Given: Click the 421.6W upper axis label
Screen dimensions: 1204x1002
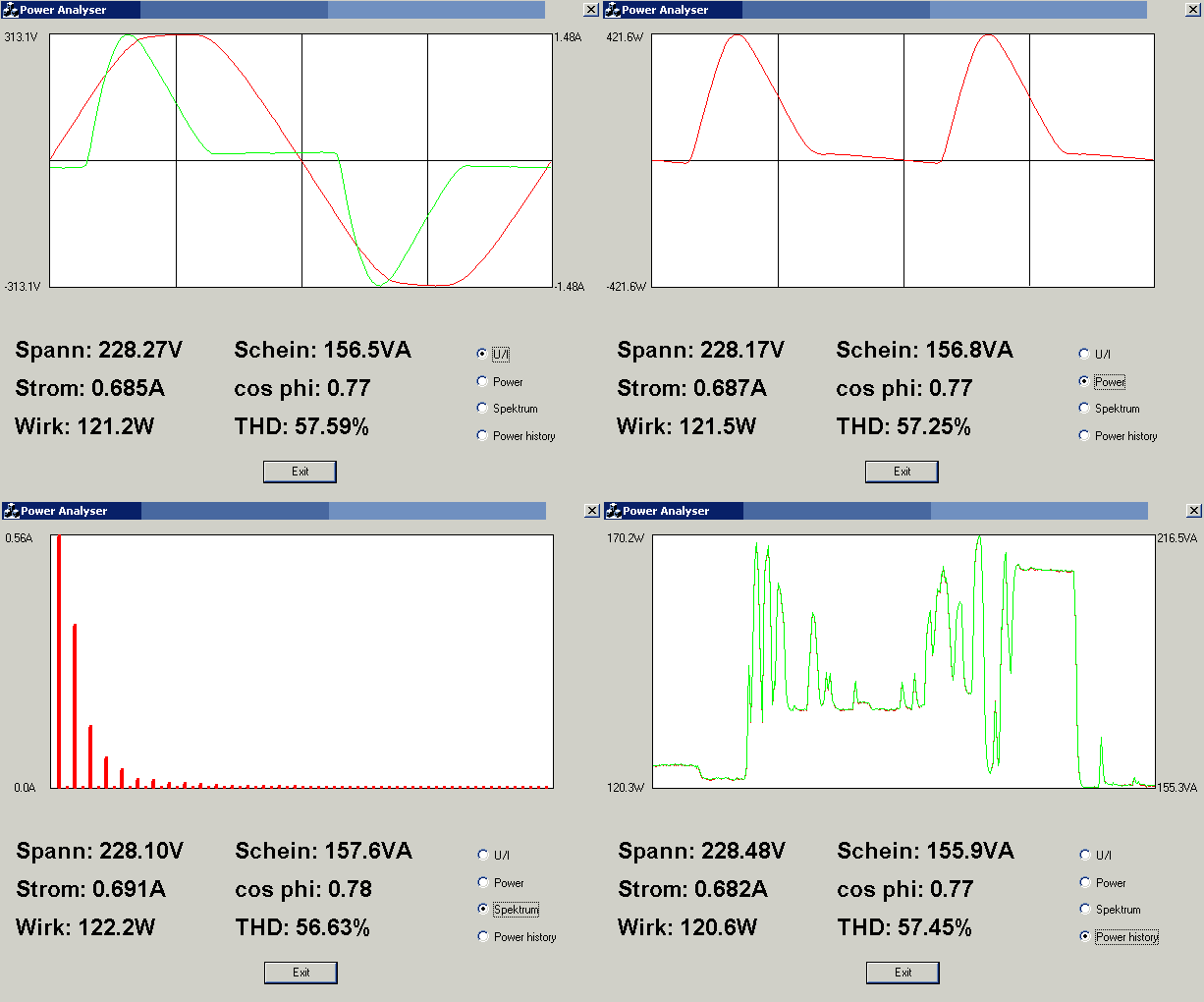Looking at the screenshot, I should pos(625,37).
